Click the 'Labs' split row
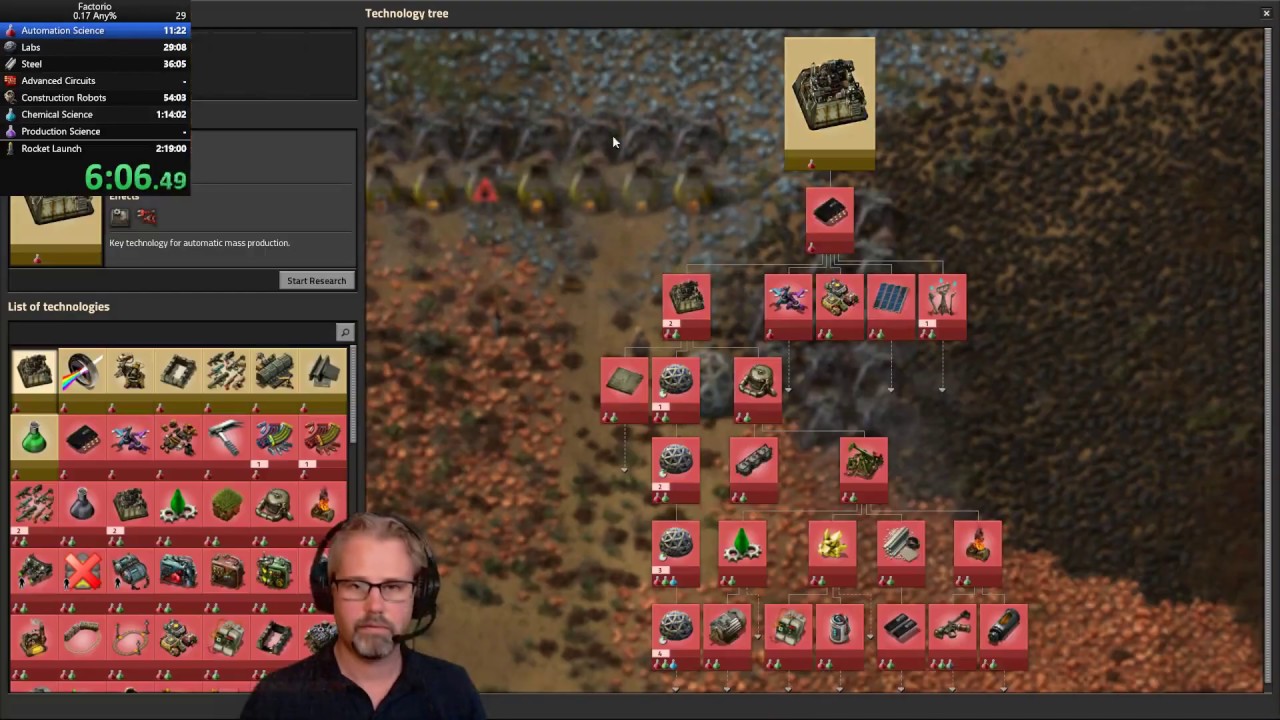Viewport: 1280px width, 720px height. click(x=94, y=47)
